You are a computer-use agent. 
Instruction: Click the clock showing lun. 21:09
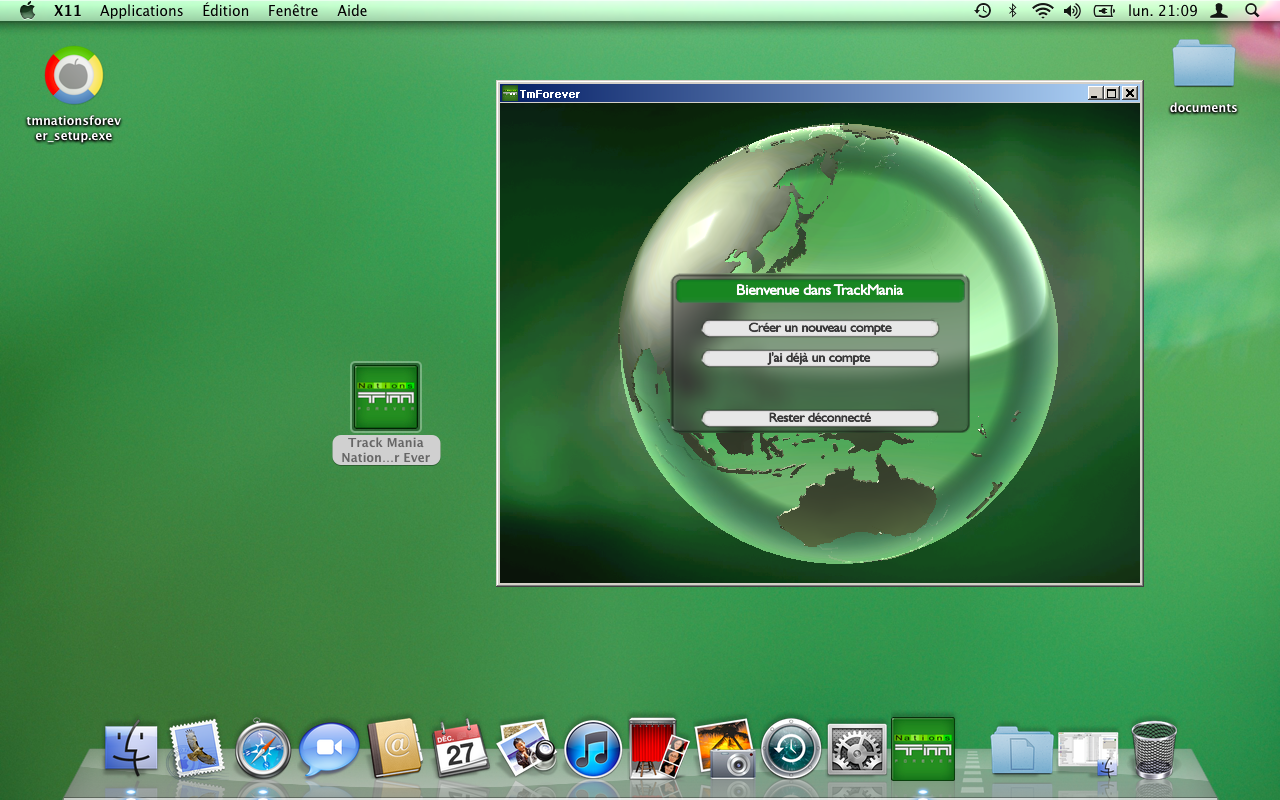[x=1162, y=11]
